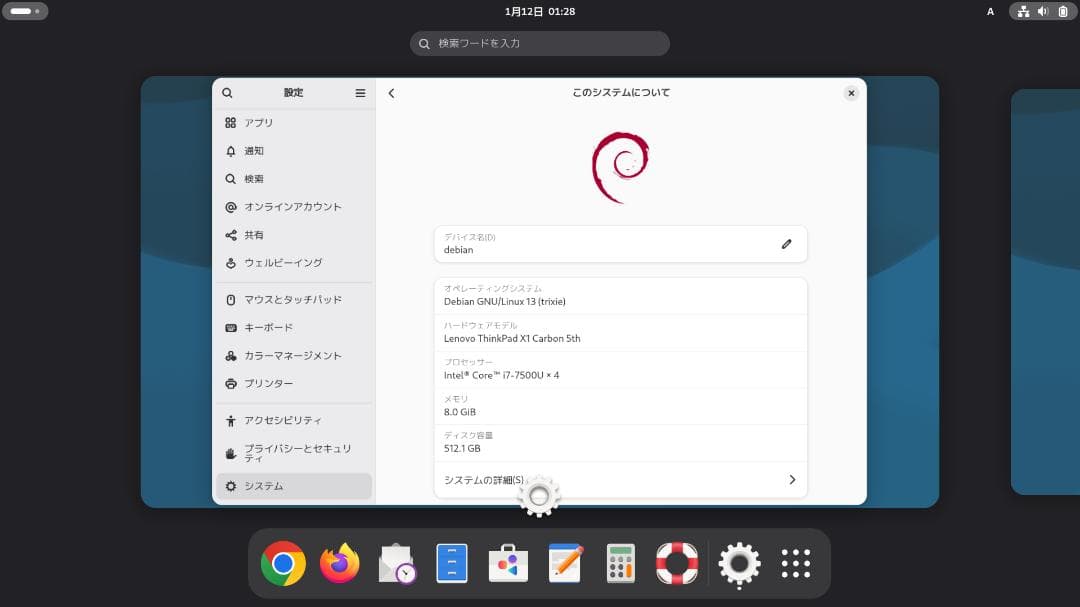Click the network icon in the top bar
This screenshot has width=1080, height=607.
pyautogui.click(x=1022, y=11)
